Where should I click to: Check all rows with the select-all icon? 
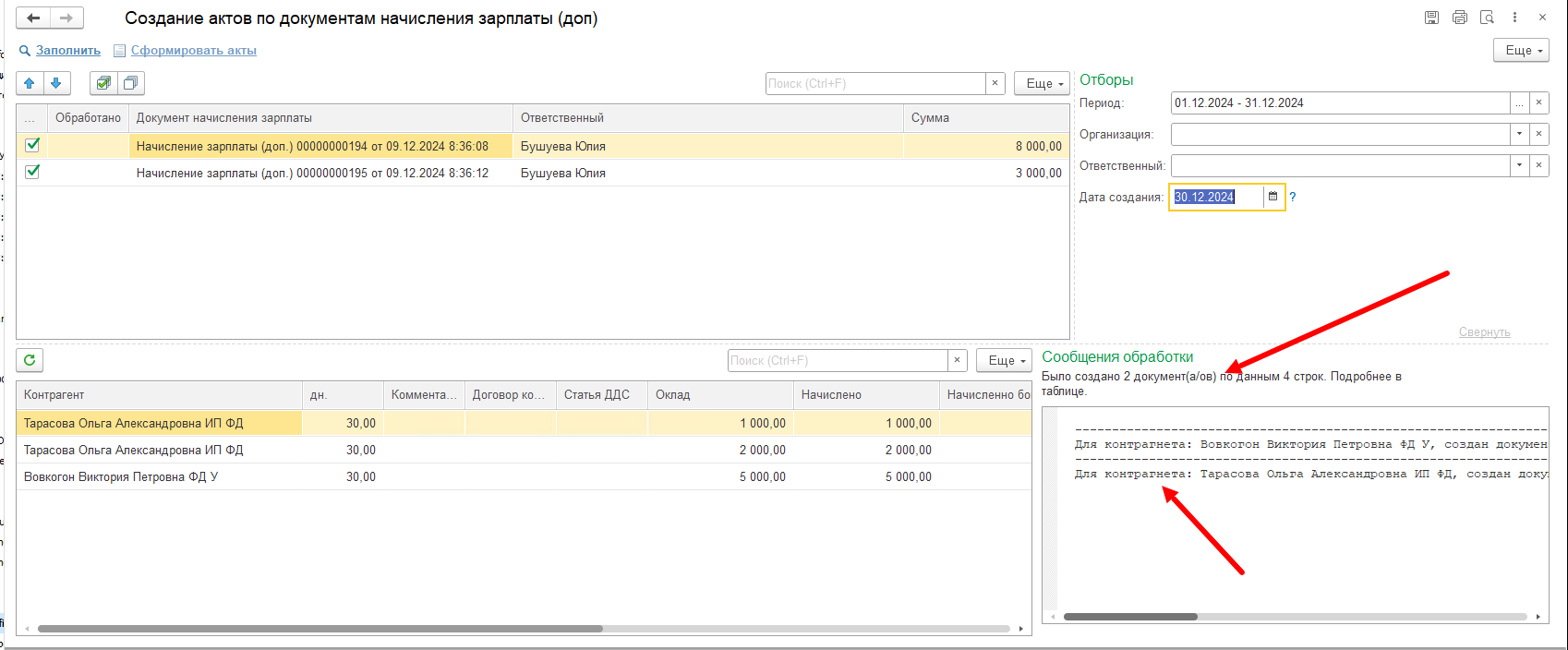[x=103, y=83]
